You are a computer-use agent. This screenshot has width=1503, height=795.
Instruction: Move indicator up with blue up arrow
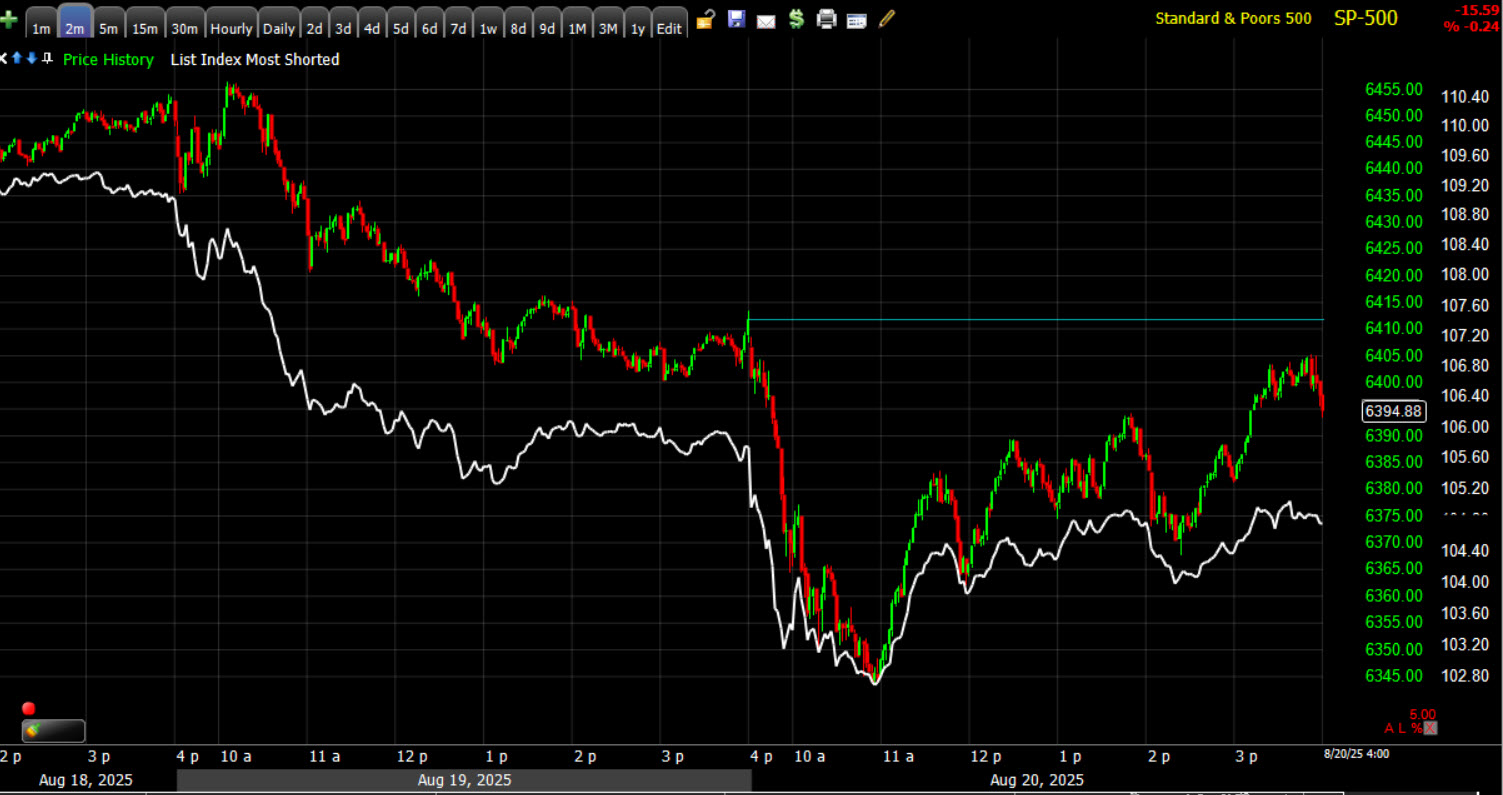(x=17, y=59)
